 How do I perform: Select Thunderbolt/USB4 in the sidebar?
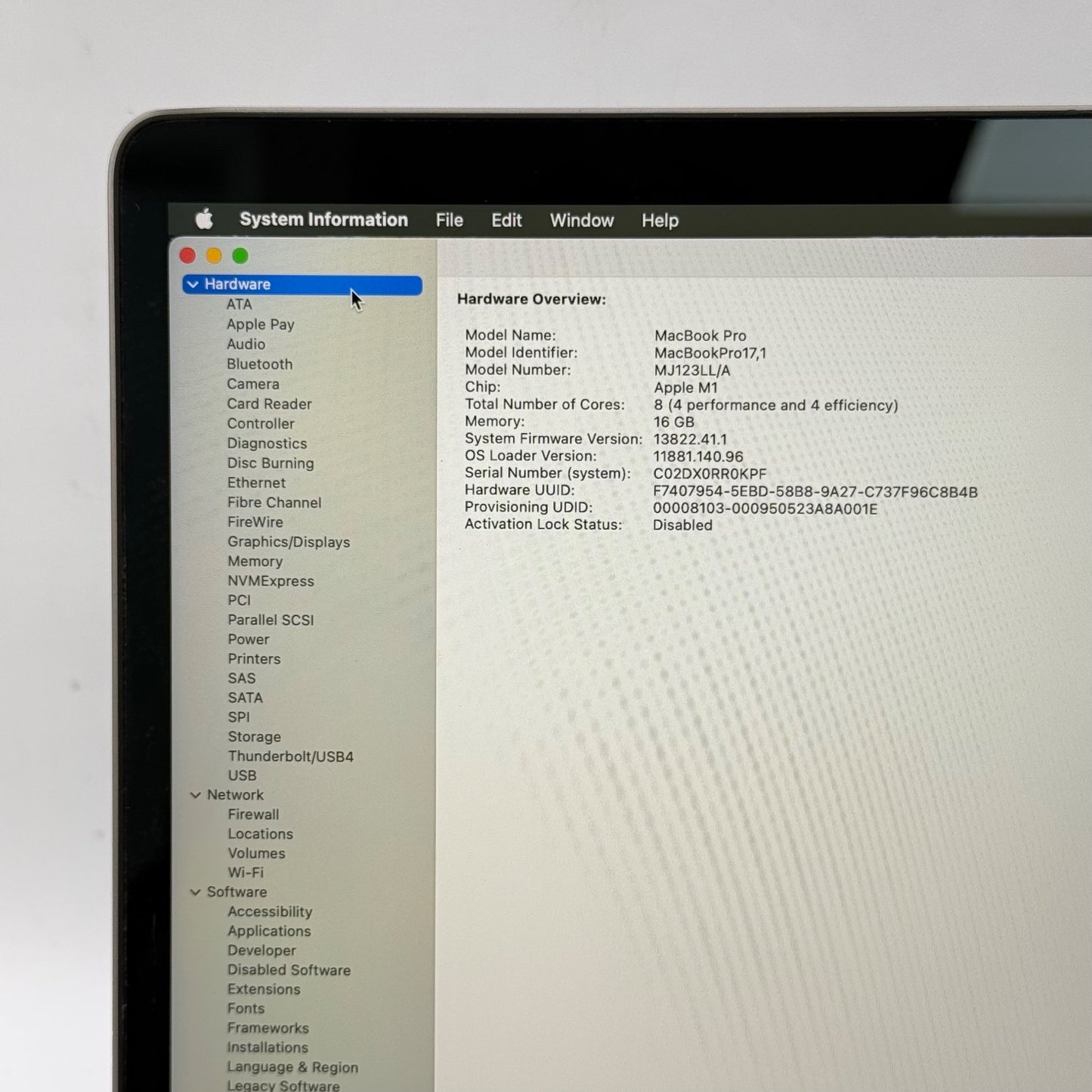[290, 756]
